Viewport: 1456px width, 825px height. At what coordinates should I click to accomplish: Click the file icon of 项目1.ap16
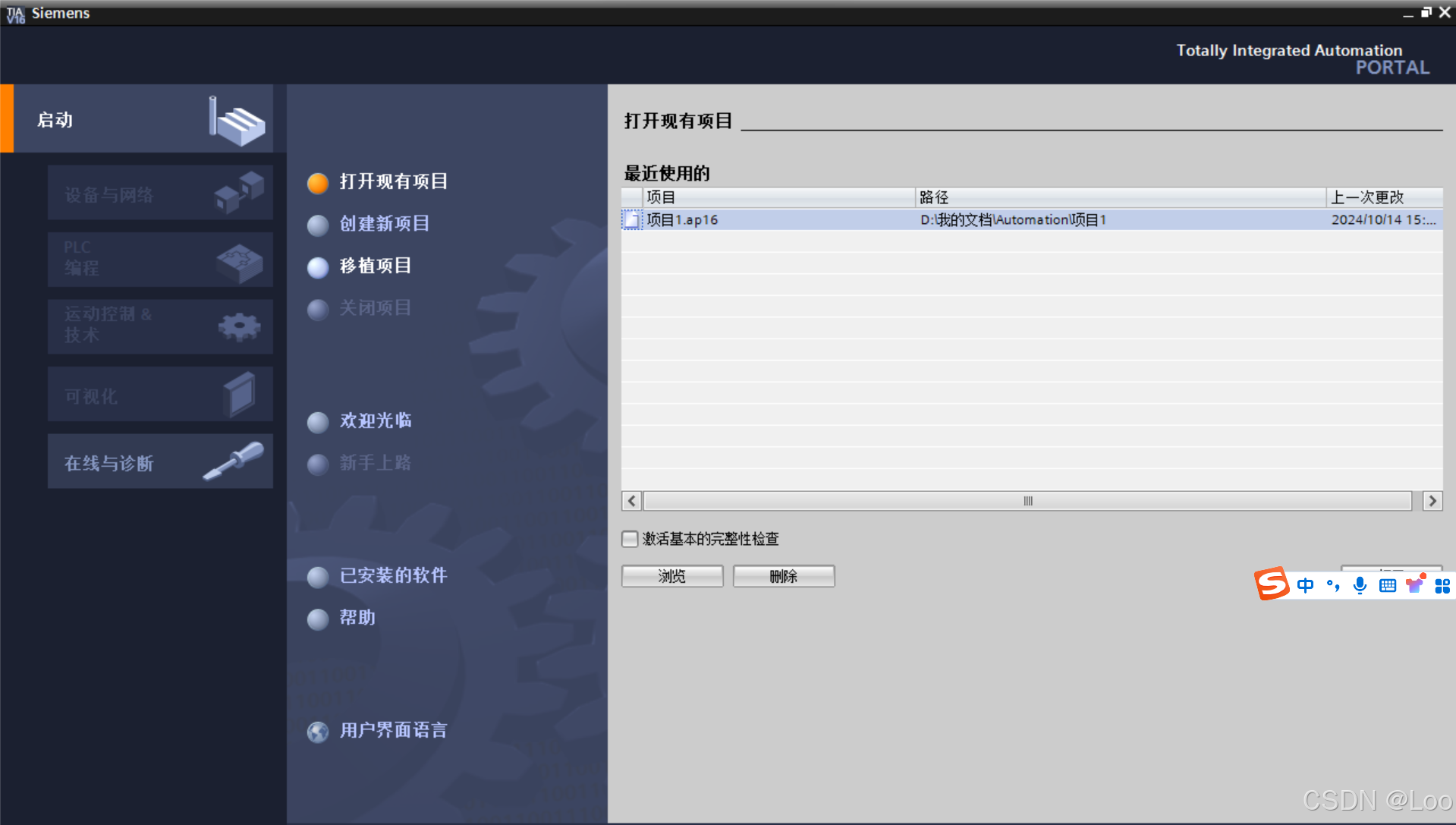click(631, 220)
